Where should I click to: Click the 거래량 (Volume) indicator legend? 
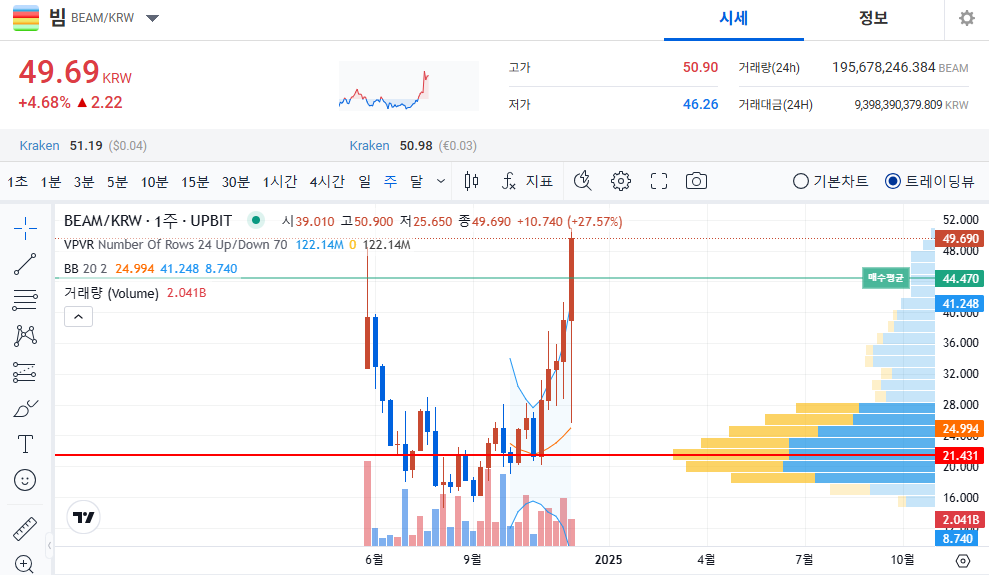point(111,293)
